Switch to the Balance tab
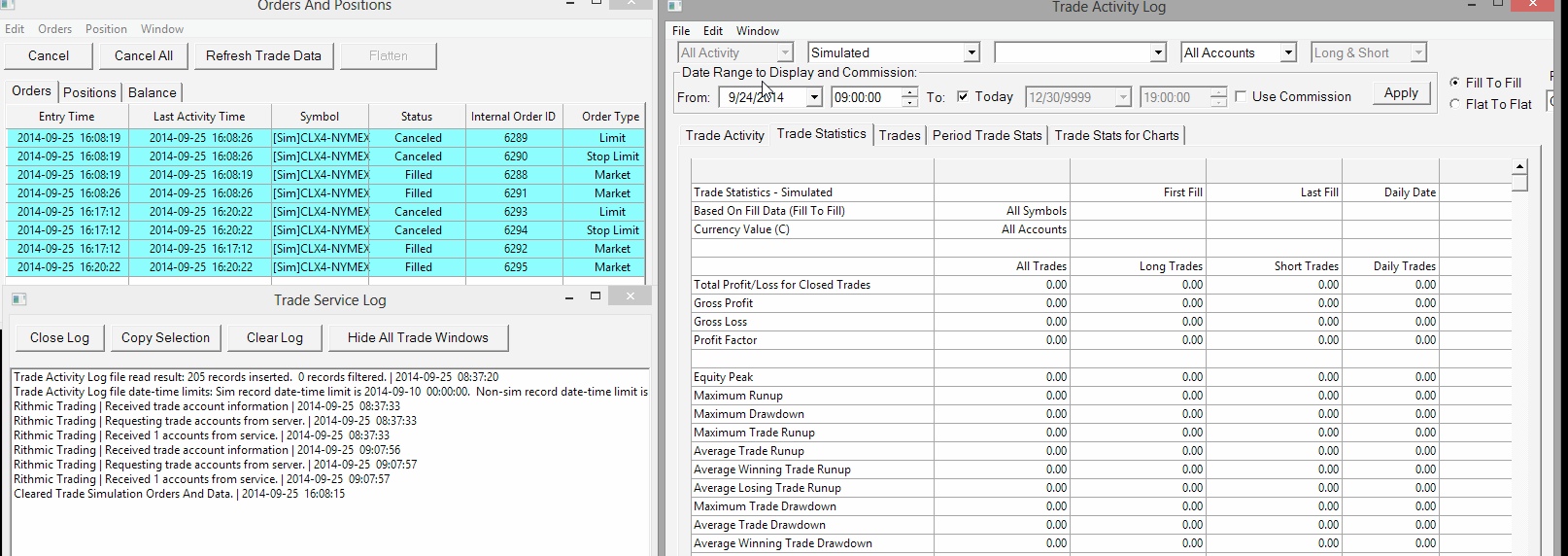The height and width of the screenshot is (556, 1568). tap(153, 92)
